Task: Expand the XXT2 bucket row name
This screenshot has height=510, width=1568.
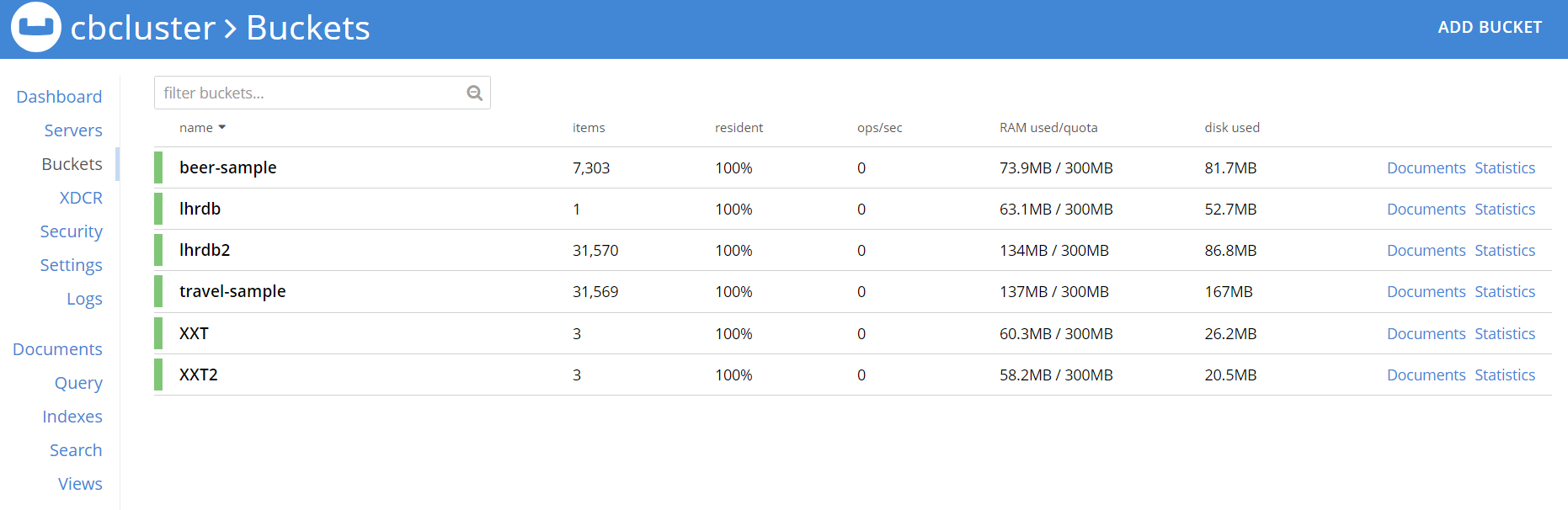Action: tap(199, 375)
